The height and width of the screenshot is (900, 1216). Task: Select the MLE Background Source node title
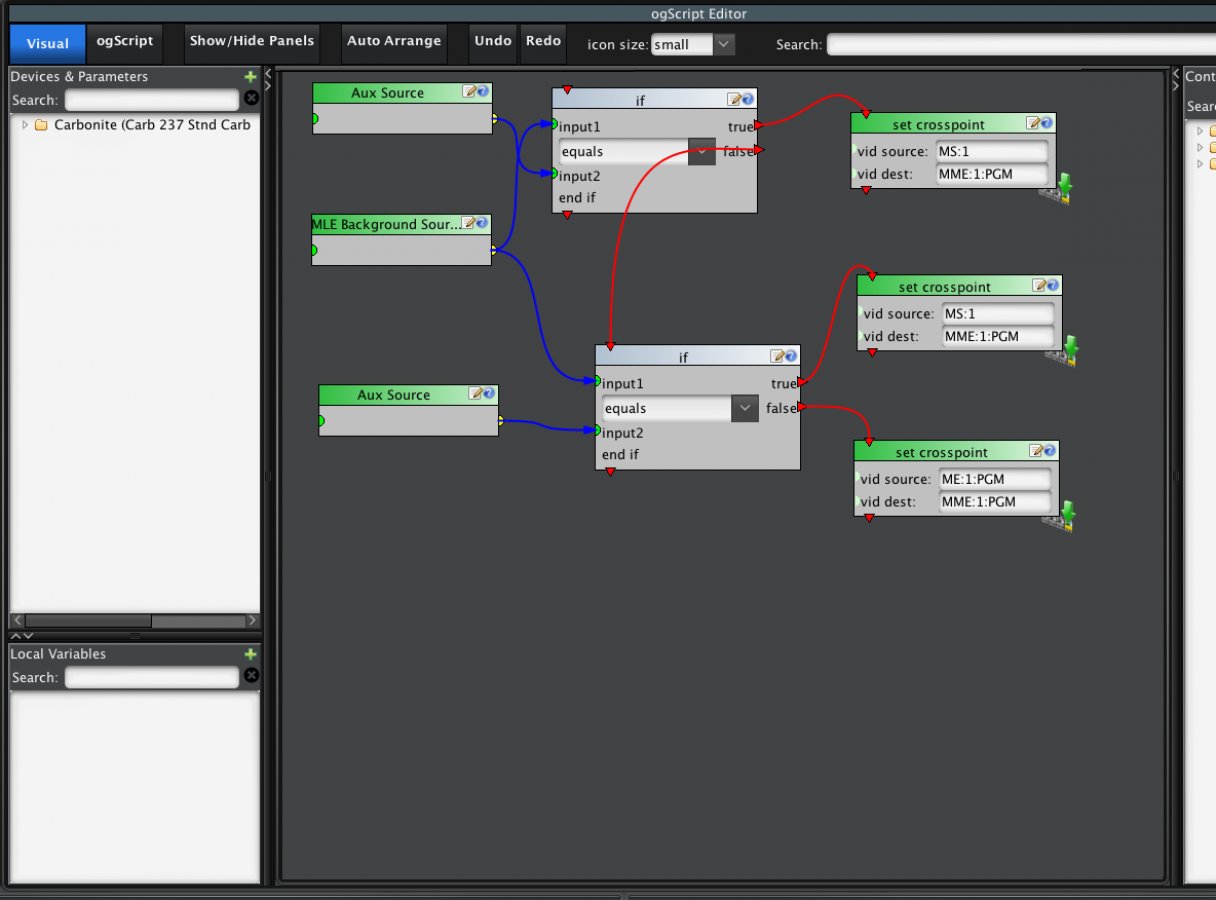(385, 224)
